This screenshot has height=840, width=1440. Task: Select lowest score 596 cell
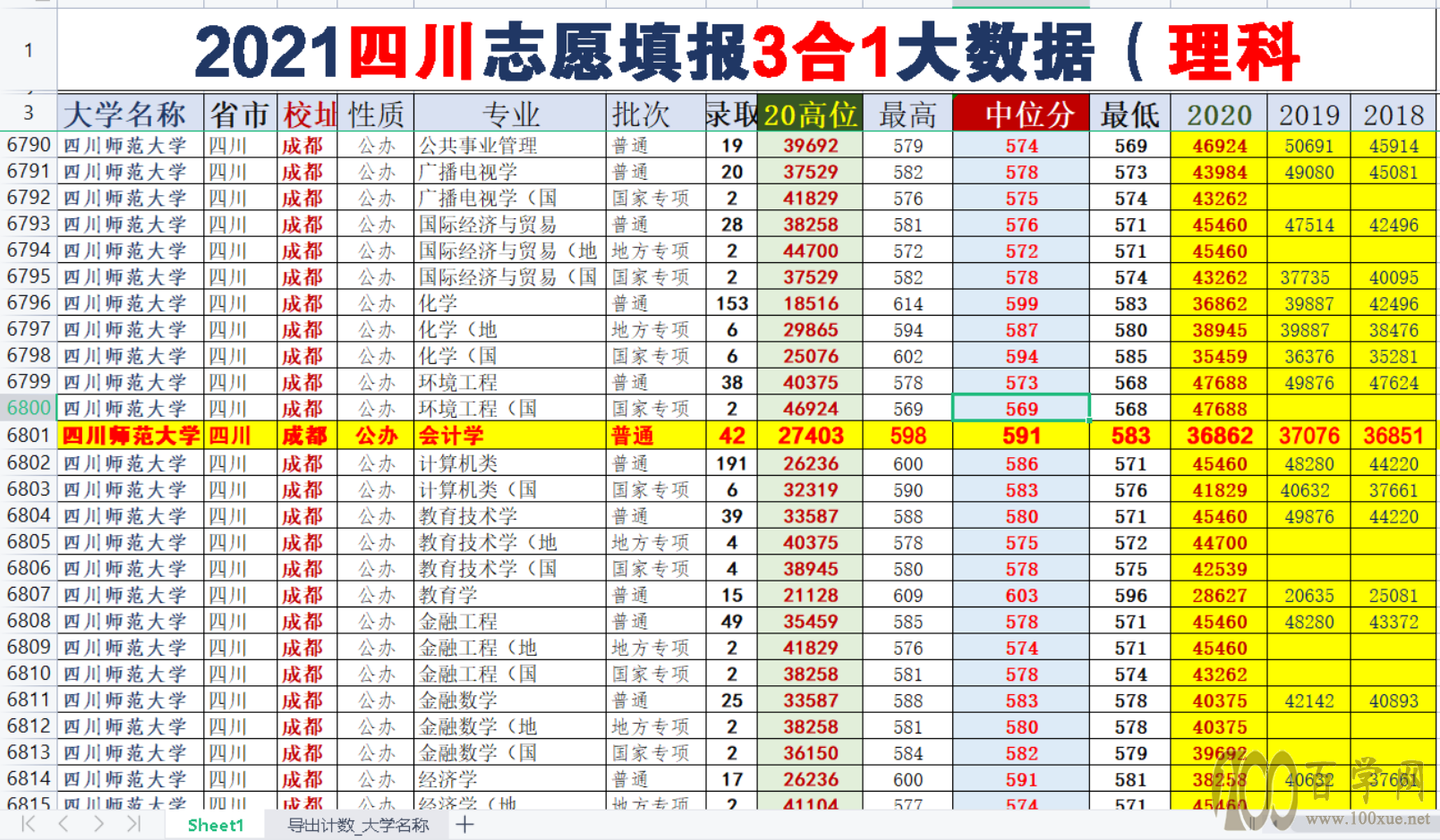pos(1130,595)
